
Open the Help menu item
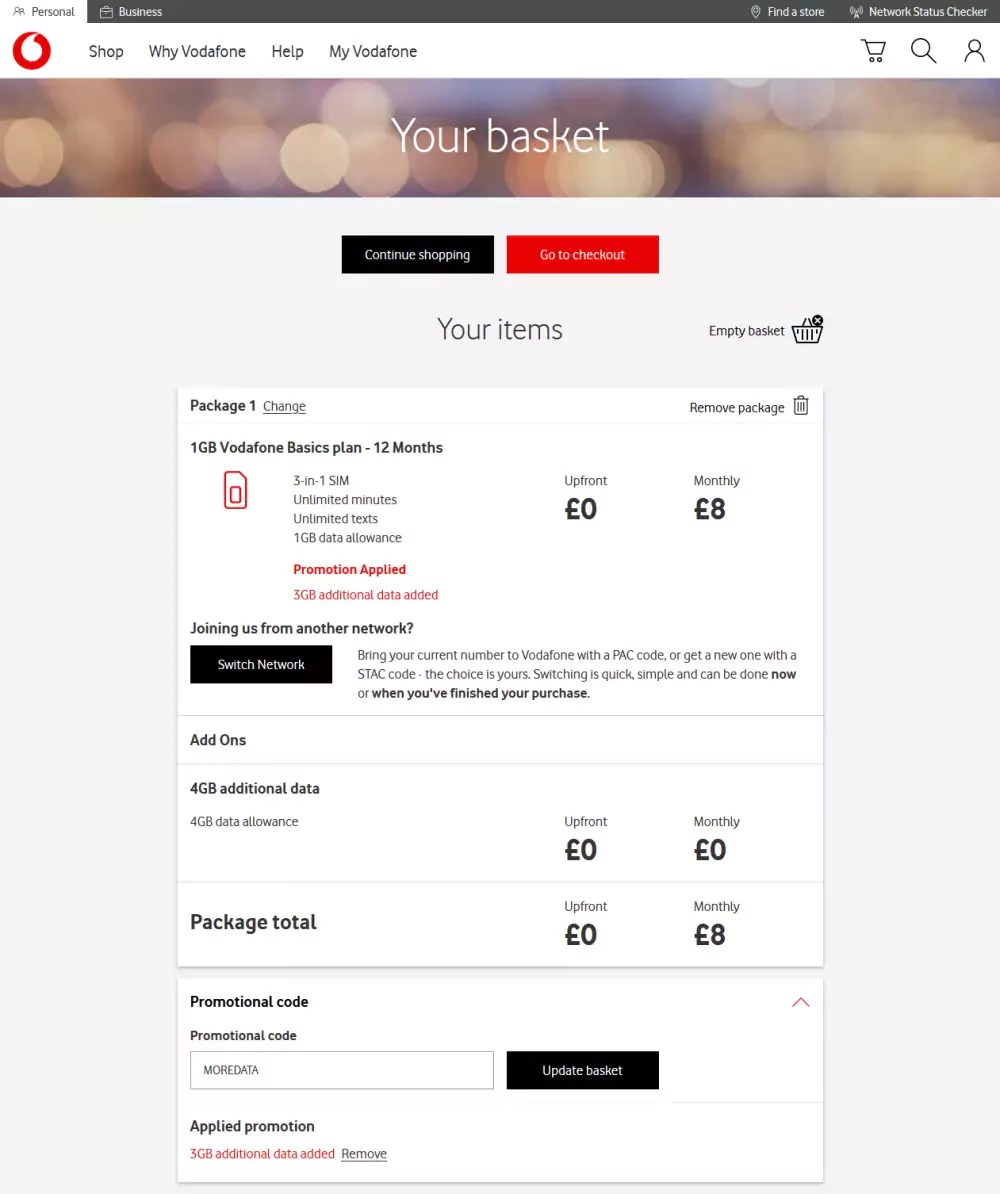287,51
